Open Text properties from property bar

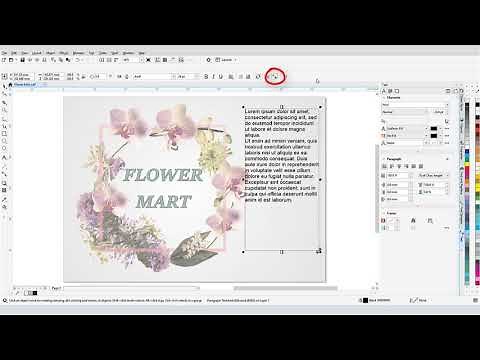click(x=258, y=77)
